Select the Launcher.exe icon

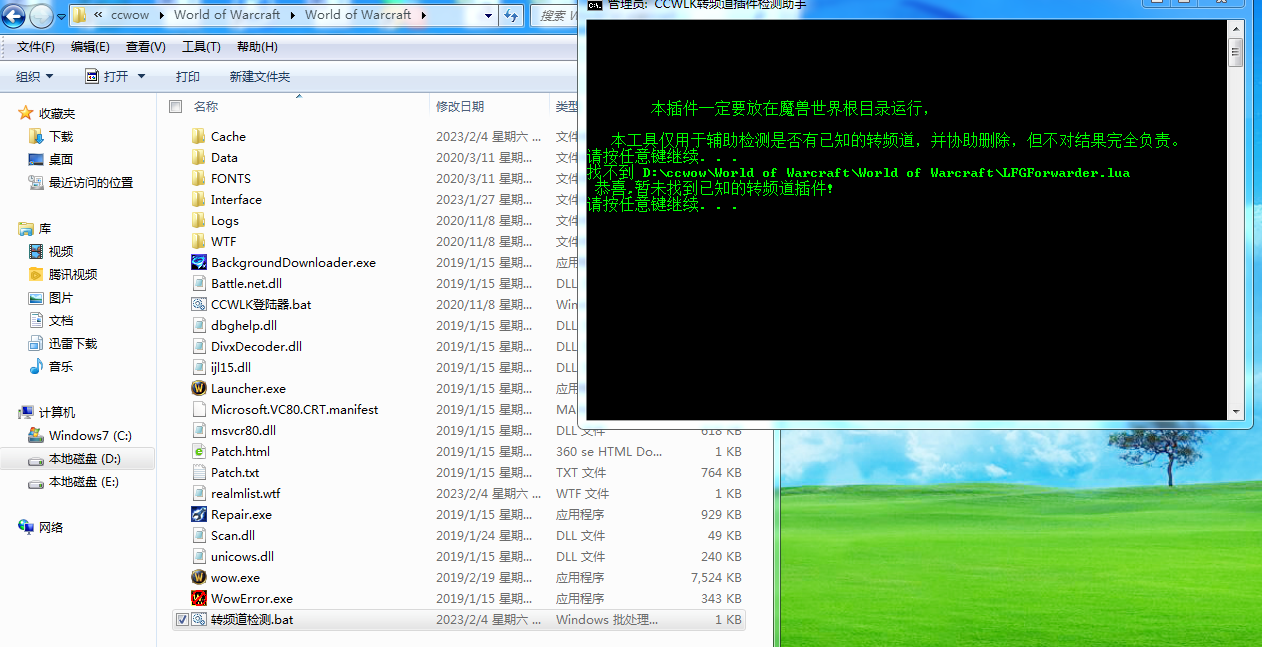click(x=199, y=388)
